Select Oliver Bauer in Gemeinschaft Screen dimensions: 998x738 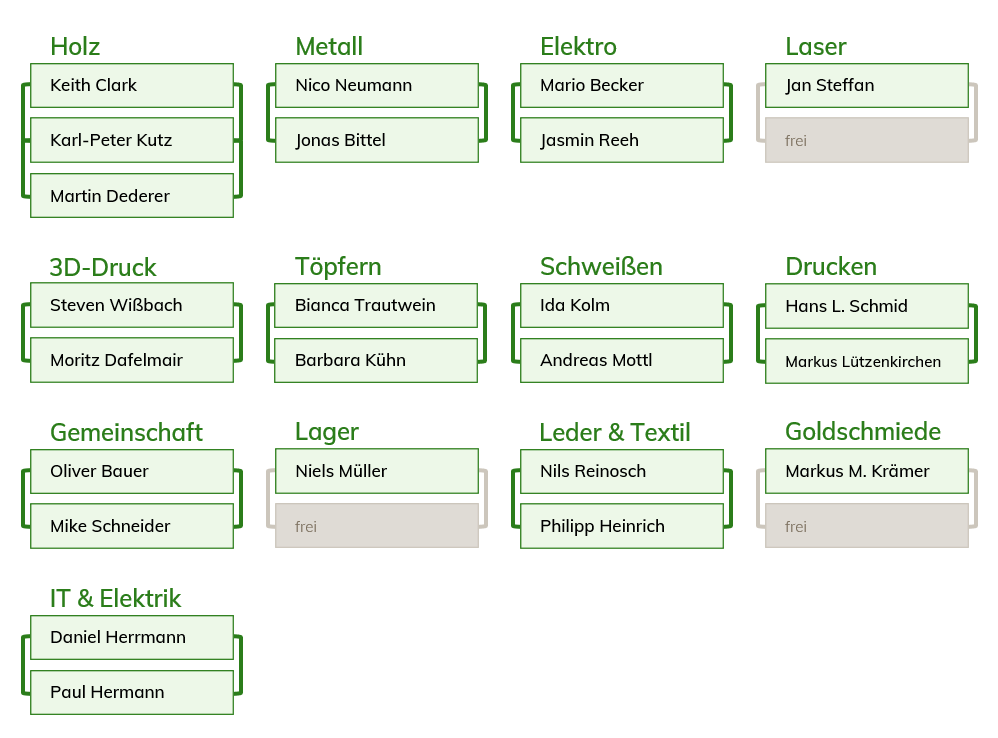point(132,471)
